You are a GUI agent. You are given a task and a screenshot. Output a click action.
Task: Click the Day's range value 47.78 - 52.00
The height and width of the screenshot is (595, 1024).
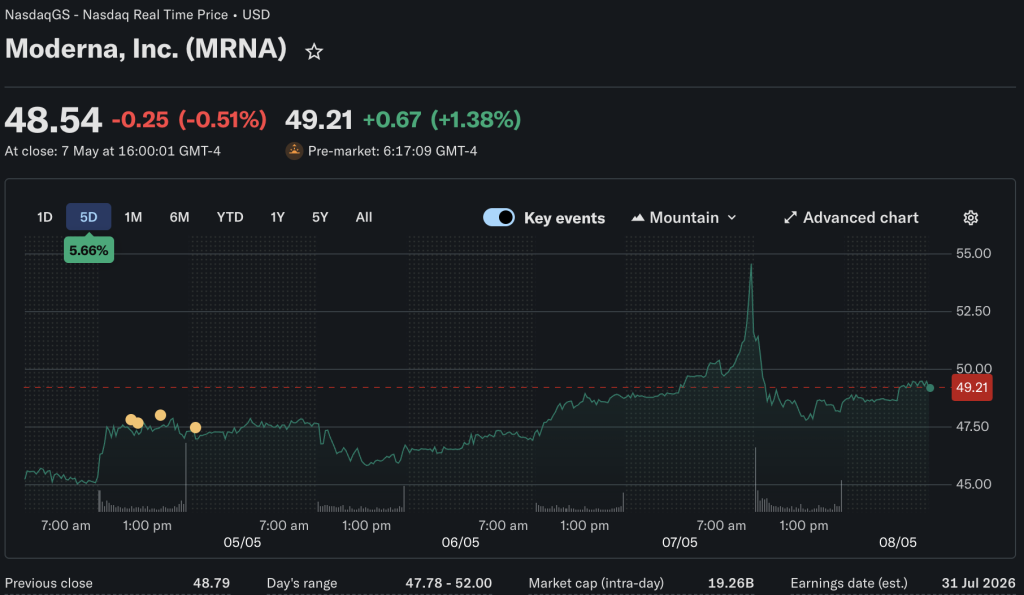coord(449,583)
